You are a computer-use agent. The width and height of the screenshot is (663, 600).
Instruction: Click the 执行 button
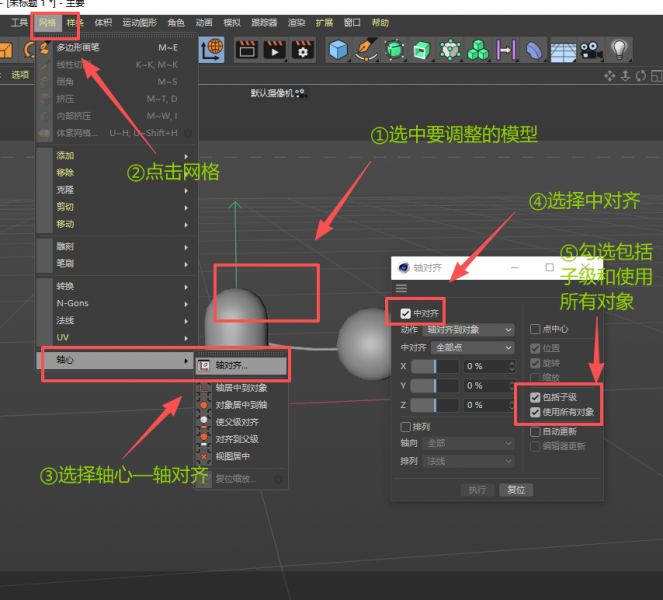[478, 490]
